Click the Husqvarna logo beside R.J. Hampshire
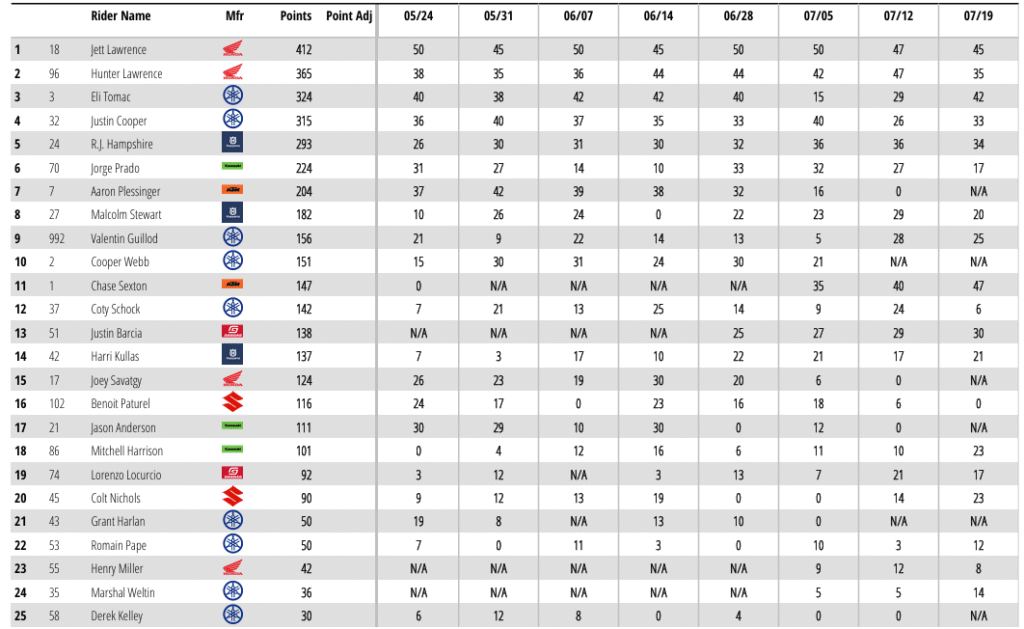Image resolution: width=1024 pixels, height=629 pixels. [232, 143]
